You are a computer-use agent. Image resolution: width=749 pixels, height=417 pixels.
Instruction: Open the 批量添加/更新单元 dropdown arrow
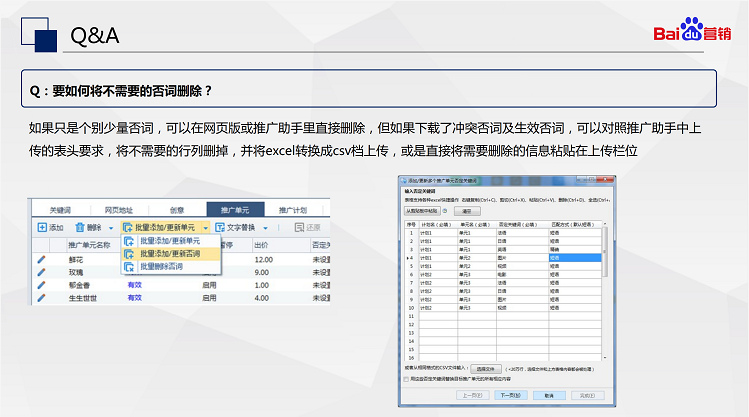(205, 228)
